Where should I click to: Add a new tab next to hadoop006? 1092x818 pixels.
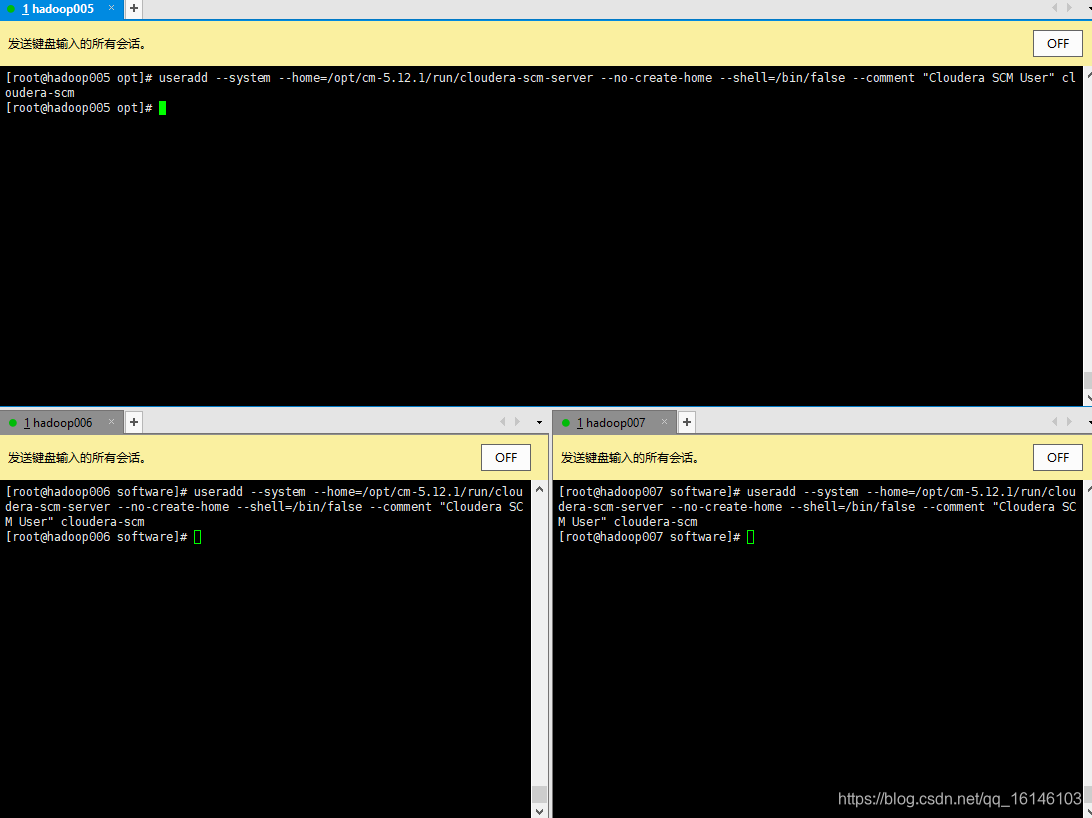pos(134,422)
